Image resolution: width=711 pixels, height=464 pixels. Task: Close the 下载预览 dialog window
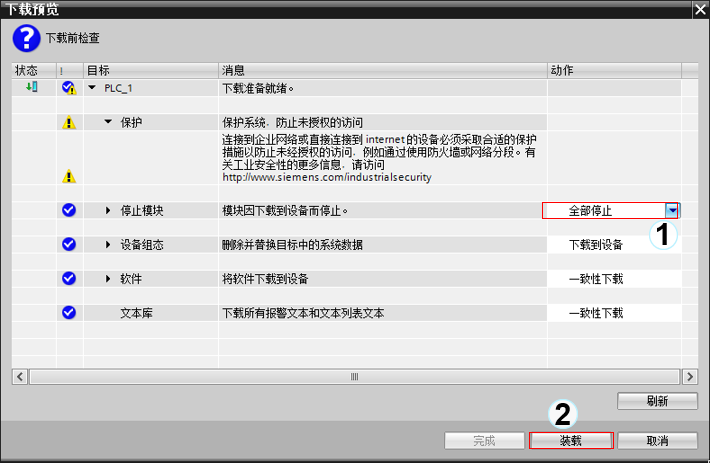(x=698, y=9)
